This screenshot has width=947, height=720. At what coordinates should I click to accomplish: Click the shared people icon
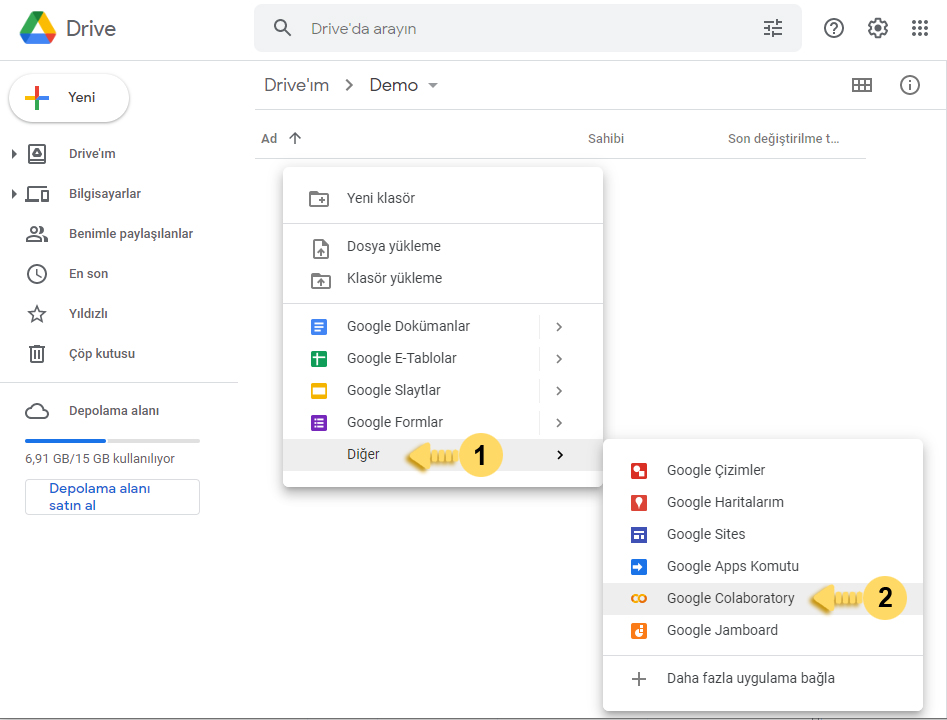pyautogui.click(x=37, y=234)
